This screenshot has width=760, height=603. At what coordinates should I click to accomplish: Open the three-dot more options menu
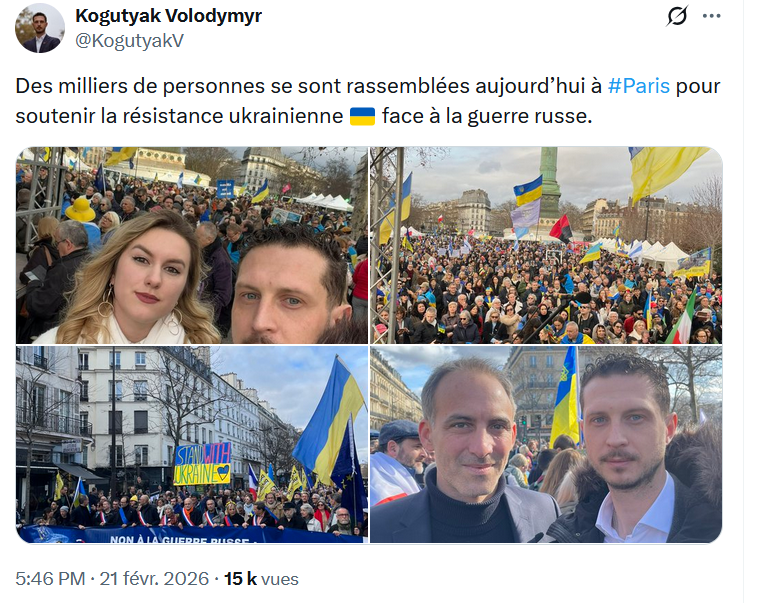711,16
